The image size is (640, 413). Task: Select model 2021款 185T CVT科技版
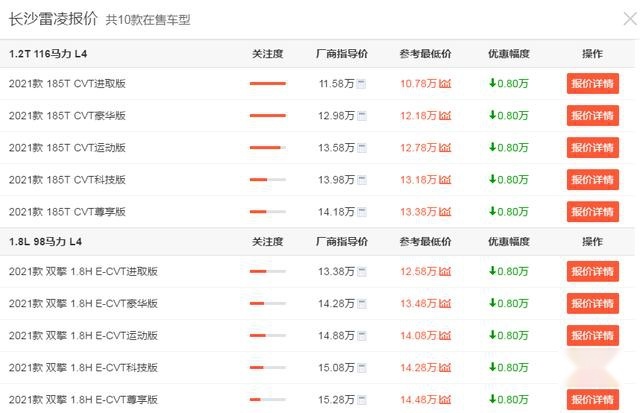point(67,180)
